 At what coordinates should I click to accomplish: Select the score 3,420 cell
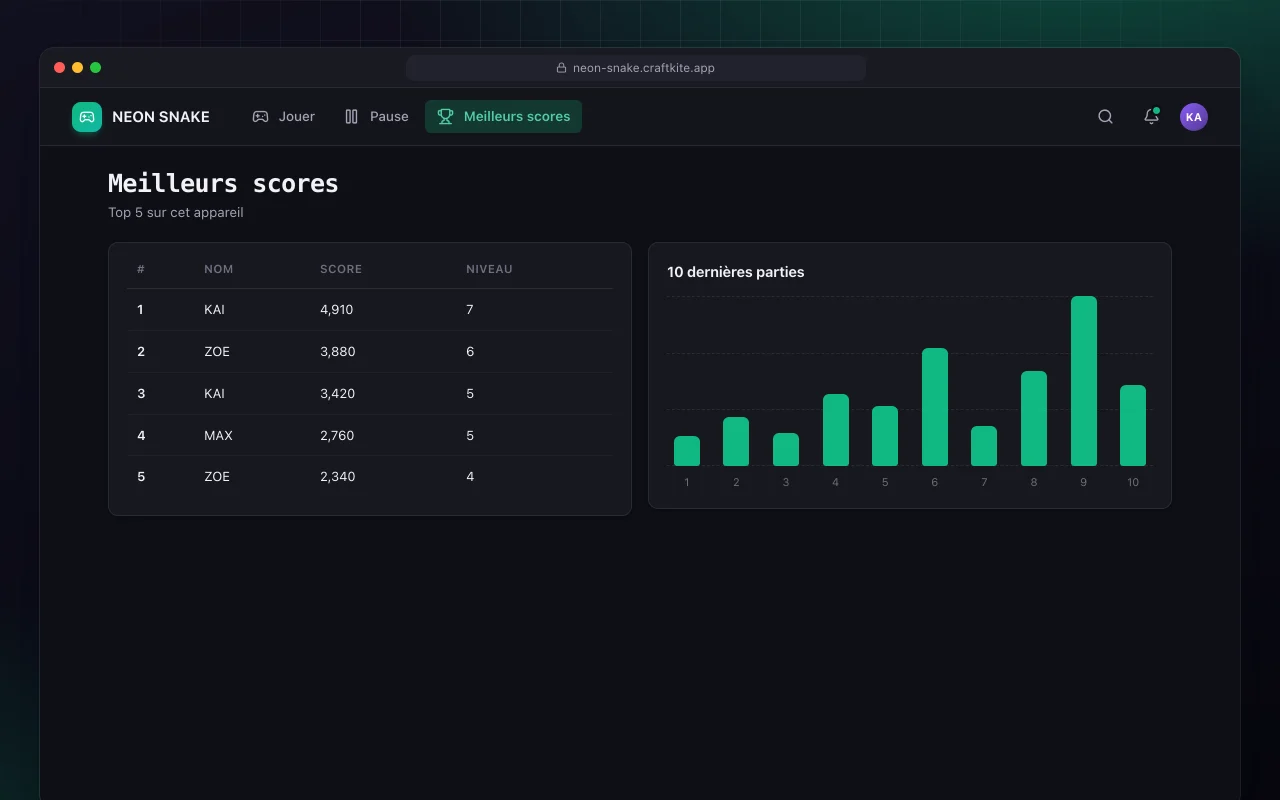point(338,394)
